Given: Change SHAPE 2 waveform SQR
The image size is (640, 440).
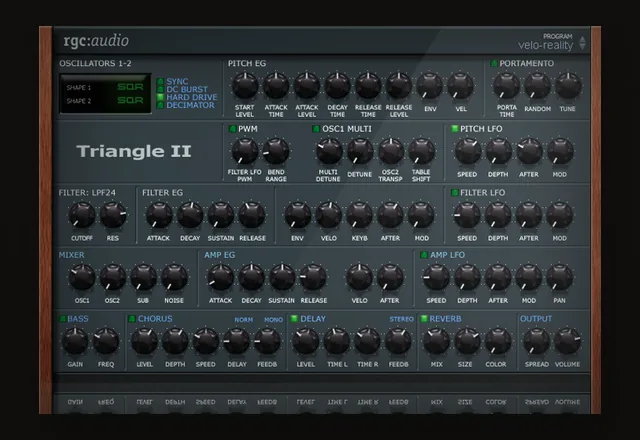Looking at the screenshot, I should tap(130, 100).
